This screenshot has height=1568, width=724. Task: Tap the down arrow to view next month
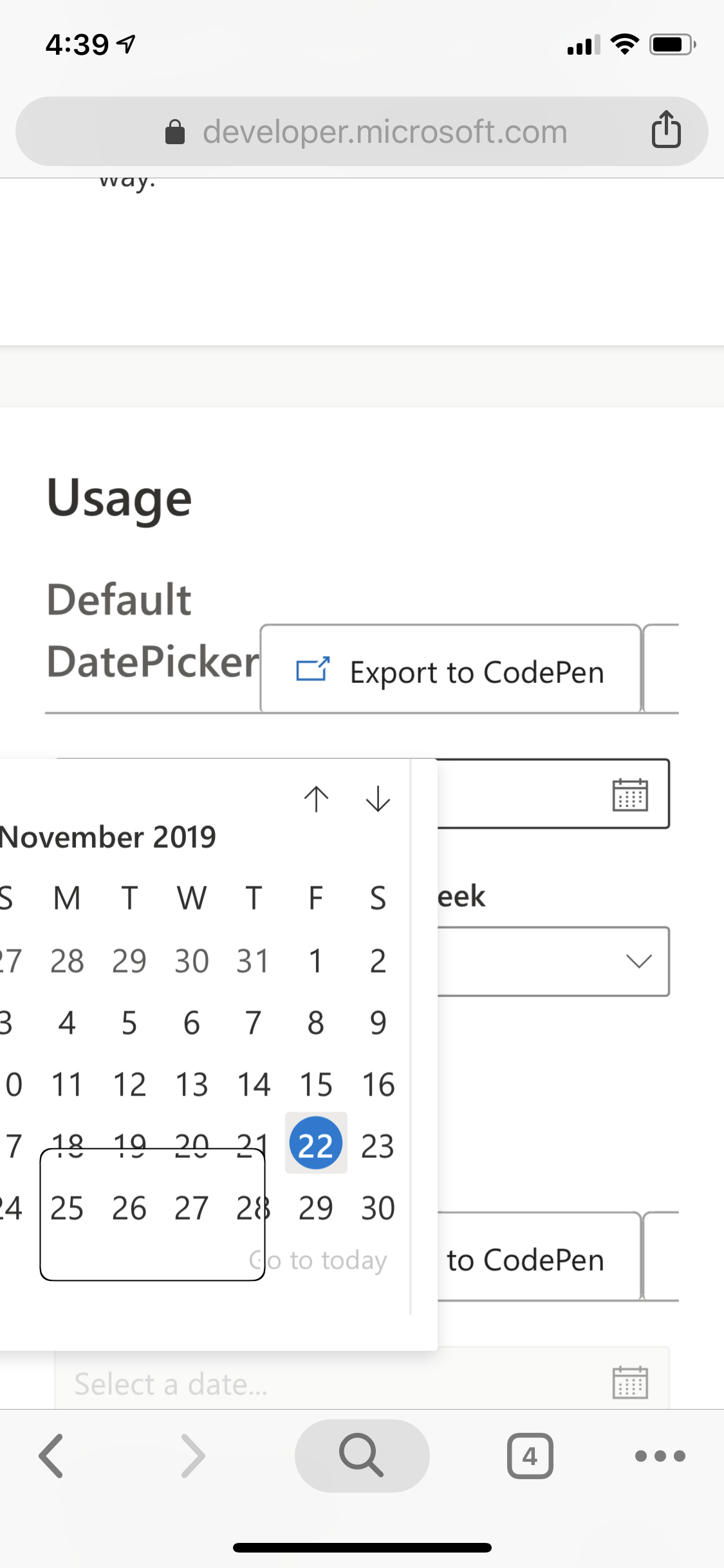tap(377, 799)
